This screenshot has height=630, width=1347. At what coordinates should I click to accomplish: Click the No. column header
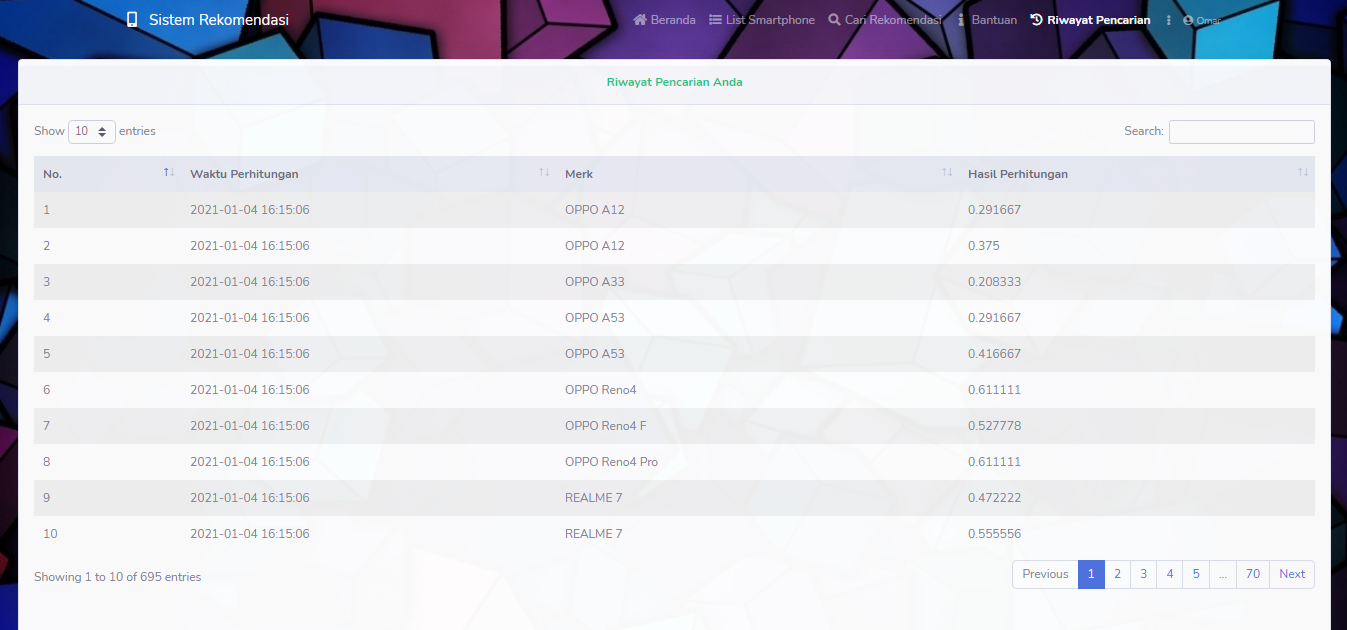[x=107, y=174]
